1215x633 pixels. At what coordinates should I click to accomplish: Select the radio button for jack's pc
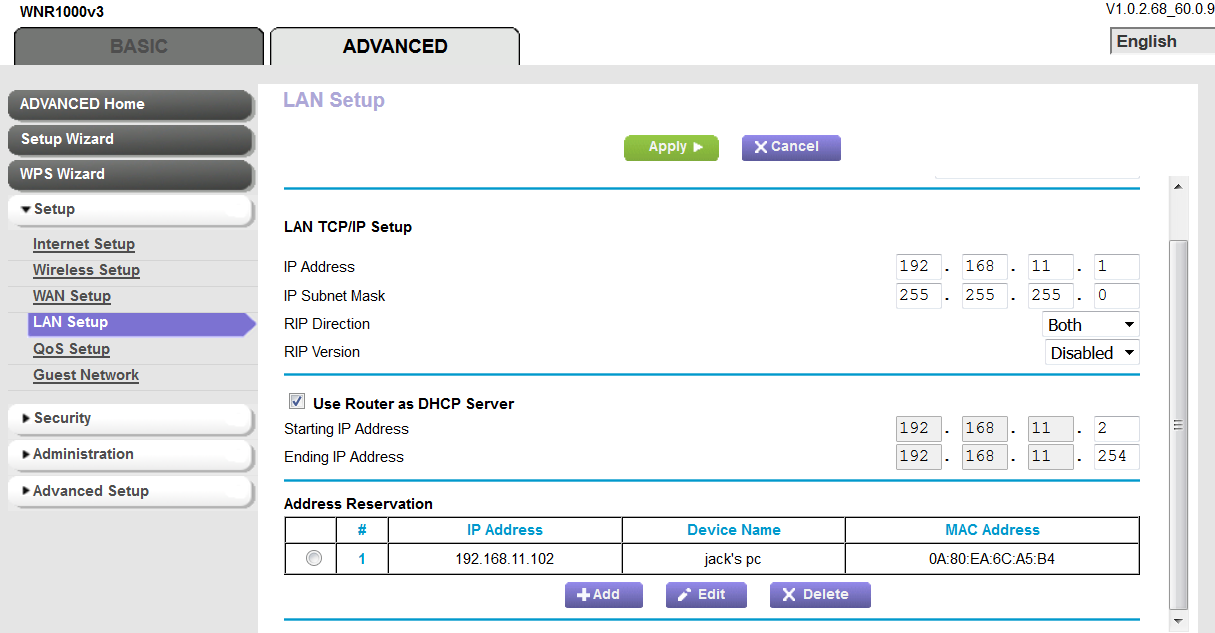314,559
